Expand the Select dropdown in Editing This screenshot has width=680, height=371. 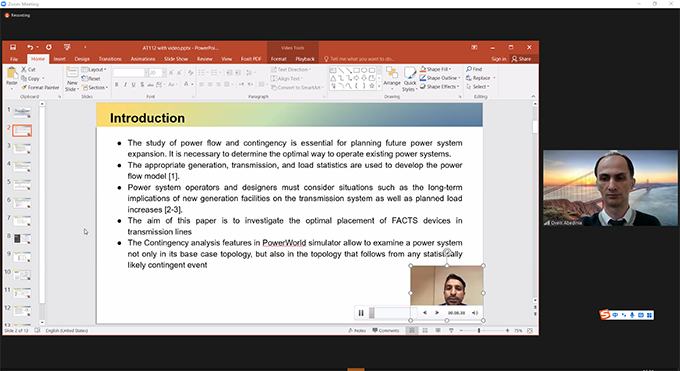pos(478,87)
